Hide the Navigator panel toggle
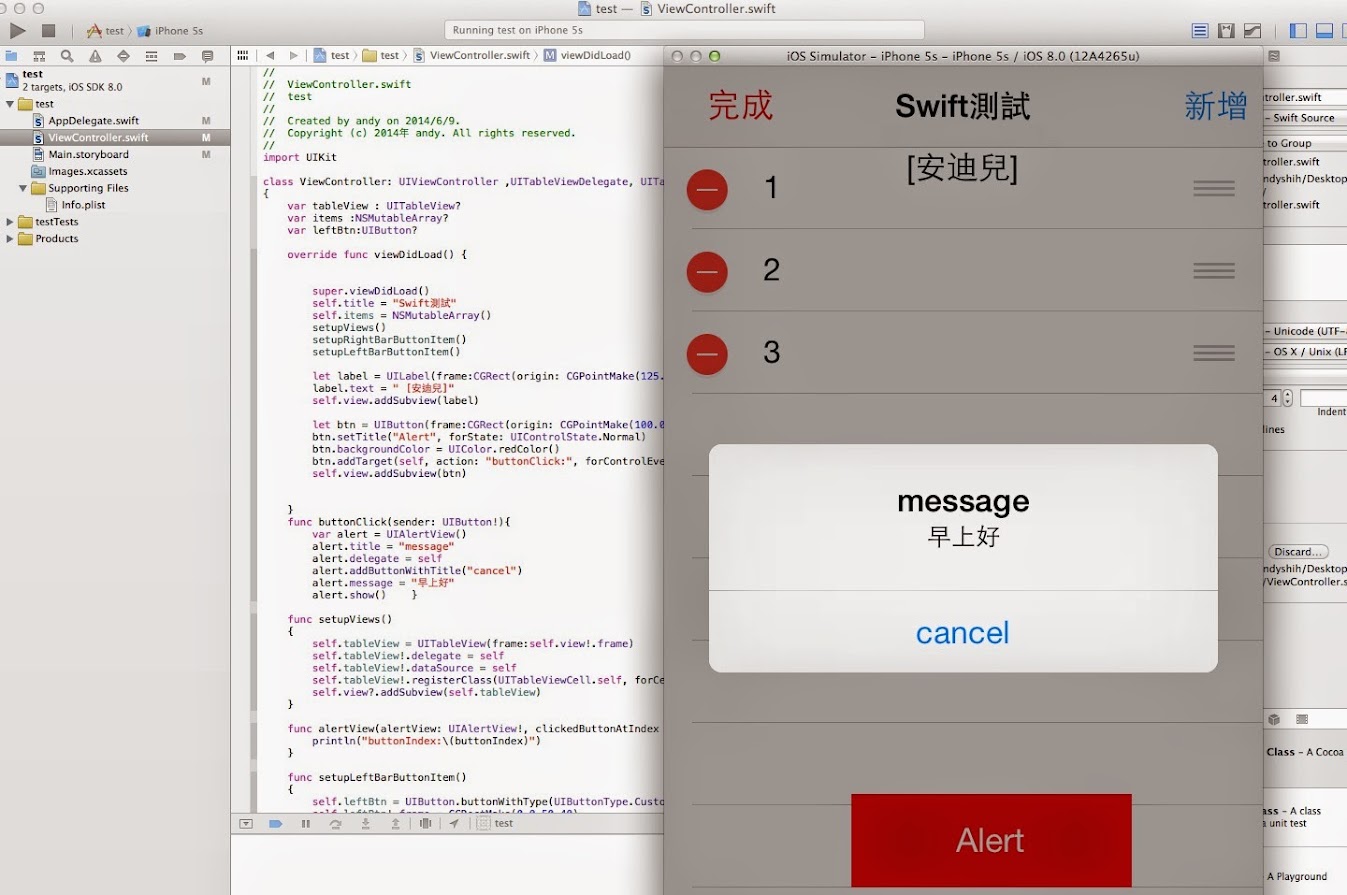This screenshot has height=895, width=1347. click(1298, 31)
